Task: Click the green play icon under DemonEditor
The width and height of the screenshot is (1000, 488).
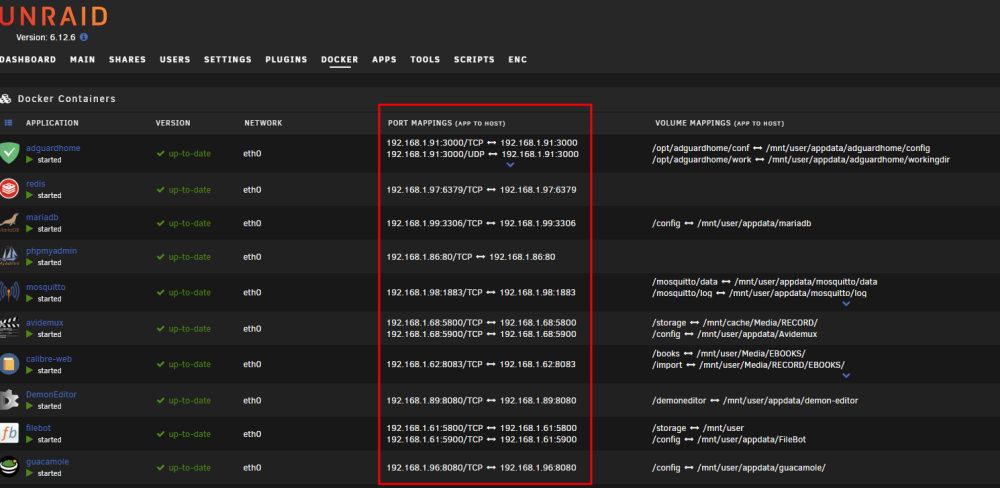Action: [x=29, y=406]
